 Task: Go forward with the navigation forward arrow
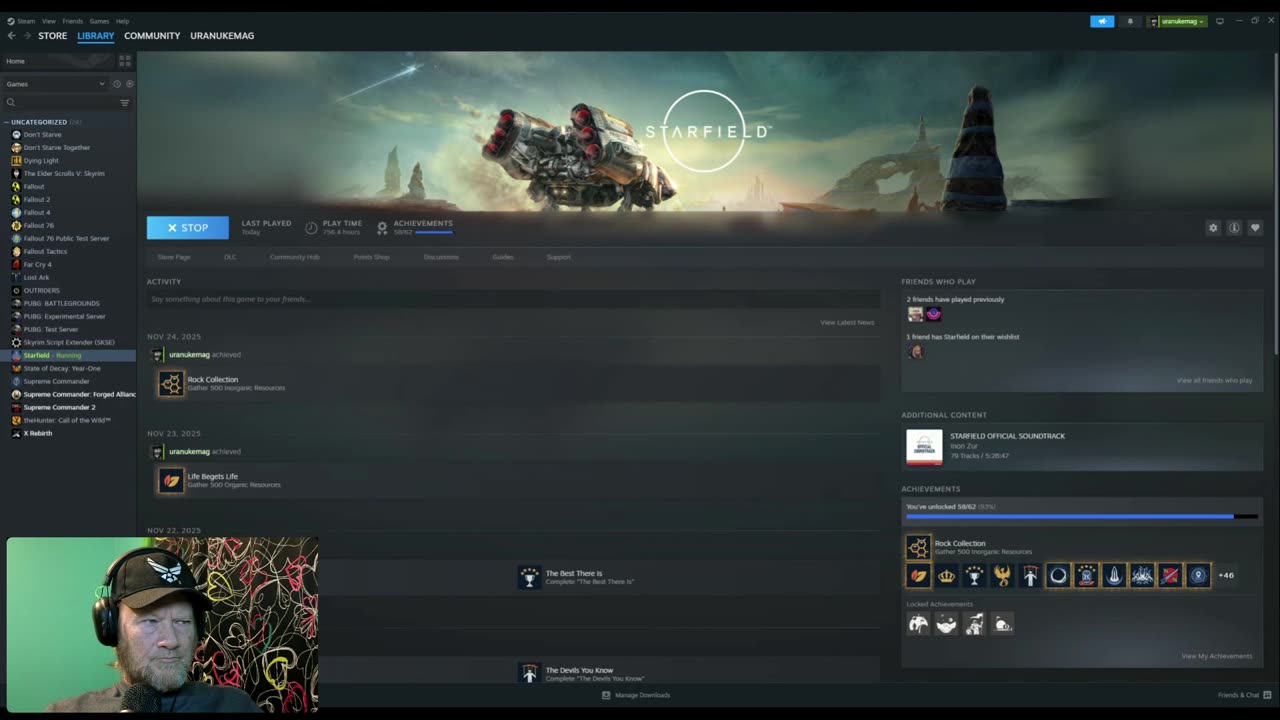click(27, 35)
